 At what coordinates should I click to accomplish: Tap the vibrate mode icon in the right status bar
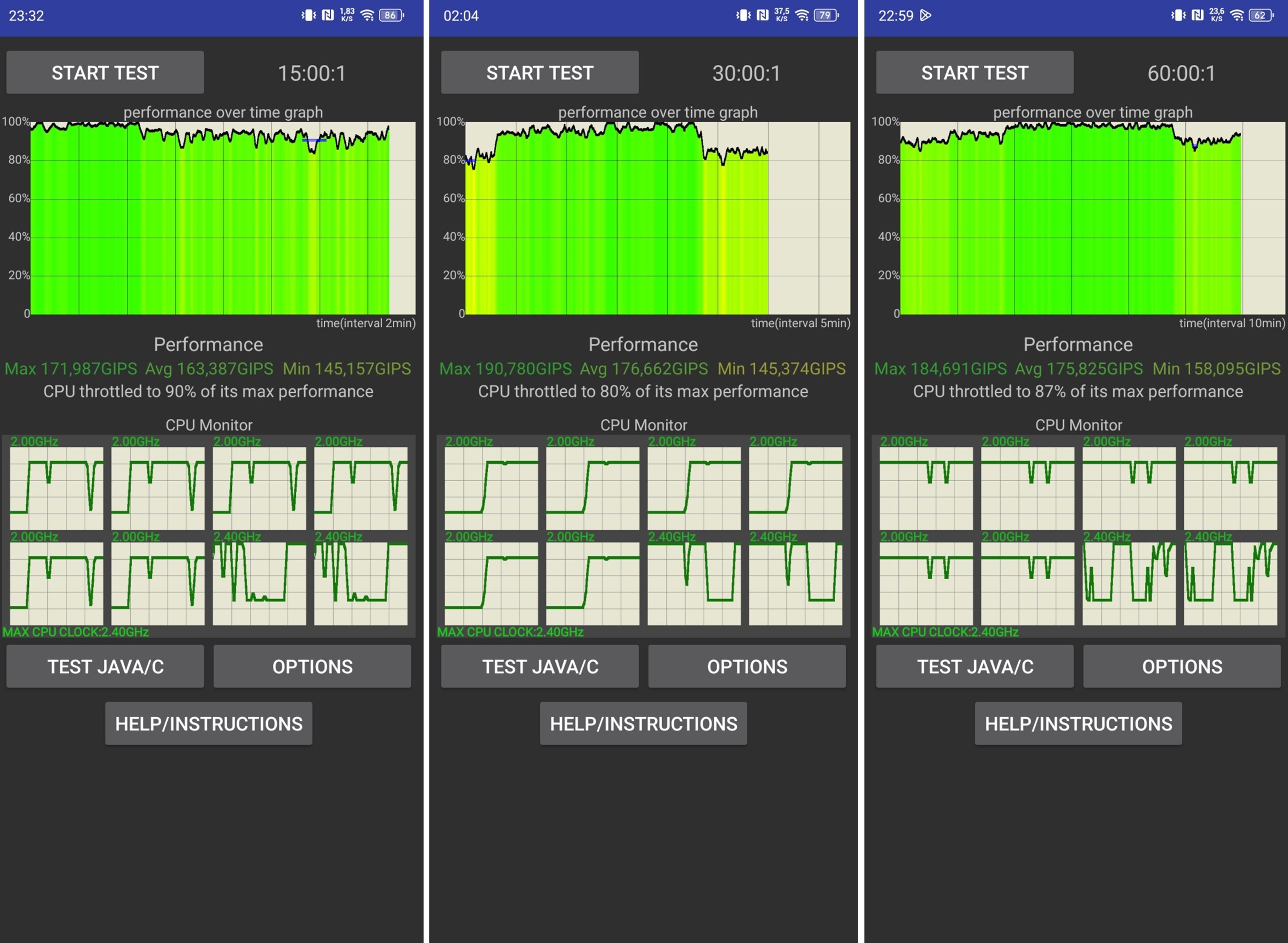1178,16
